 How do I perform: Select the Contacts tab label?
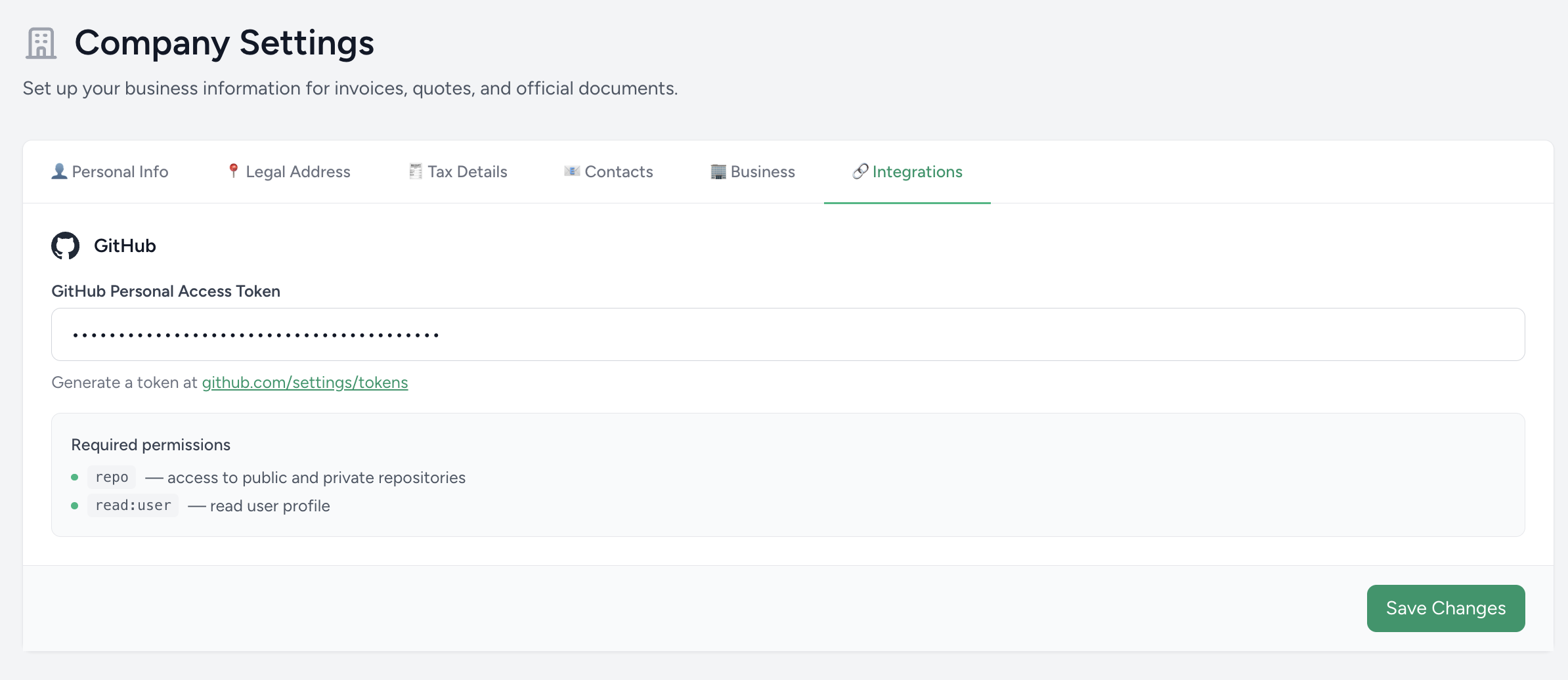coord(619,172)
